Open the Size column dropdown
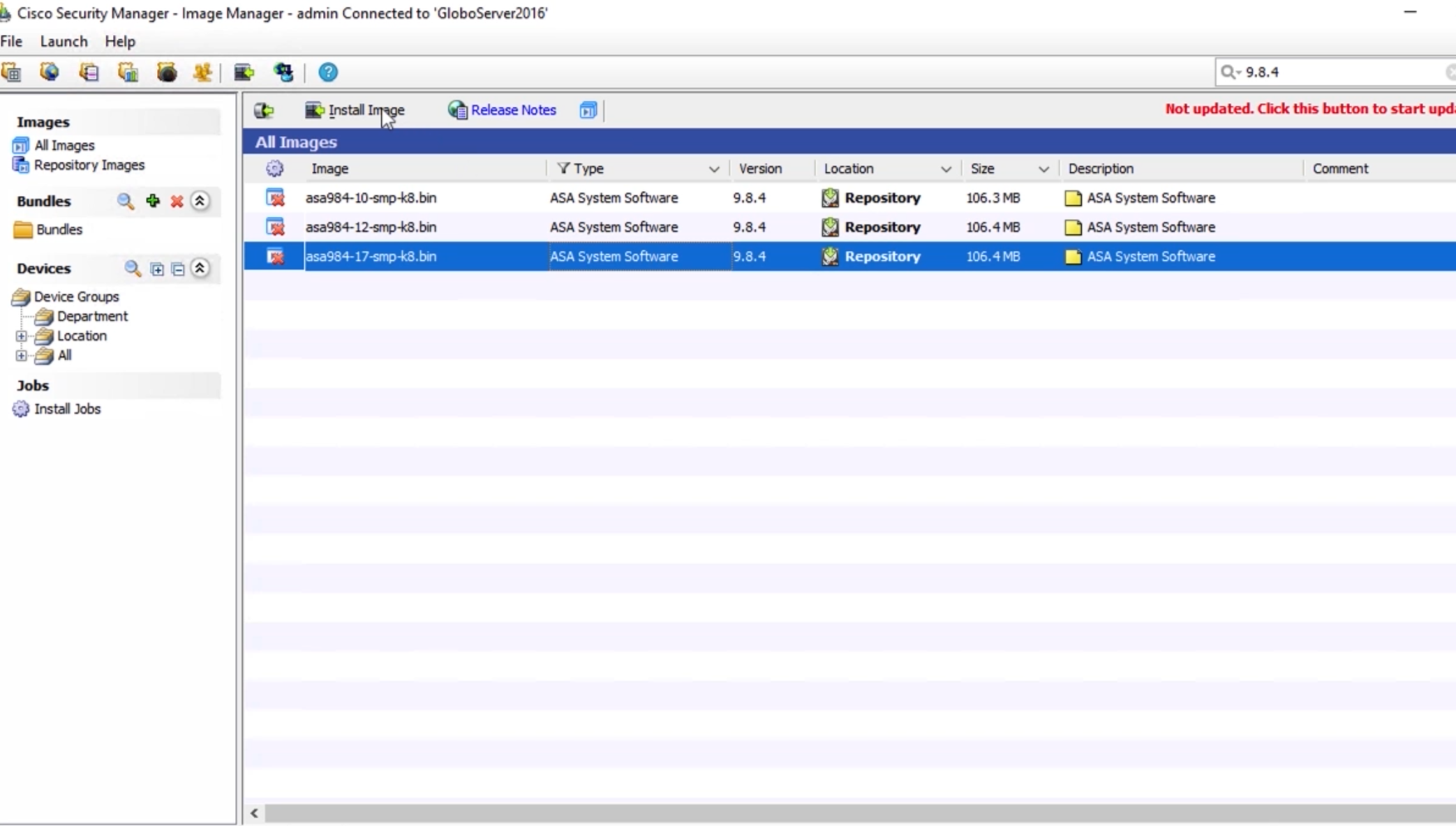 tap(1043, 170)
